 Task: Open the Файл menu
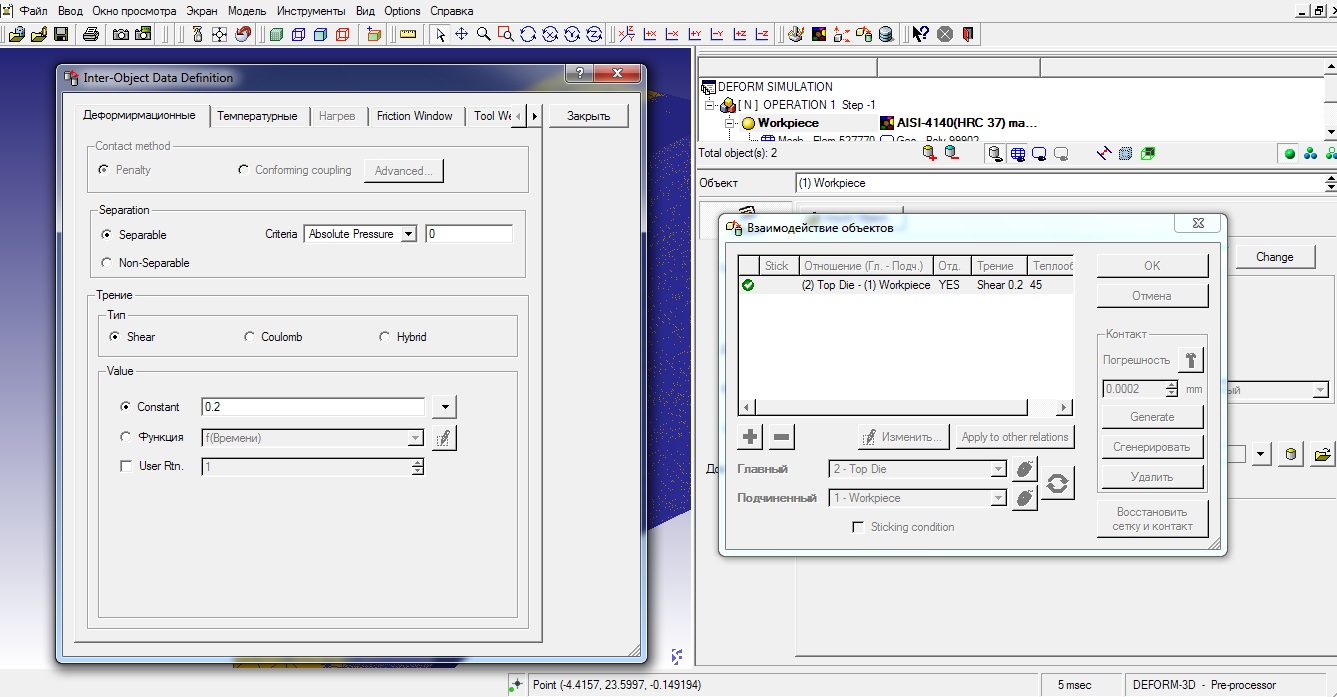(33, 11)
